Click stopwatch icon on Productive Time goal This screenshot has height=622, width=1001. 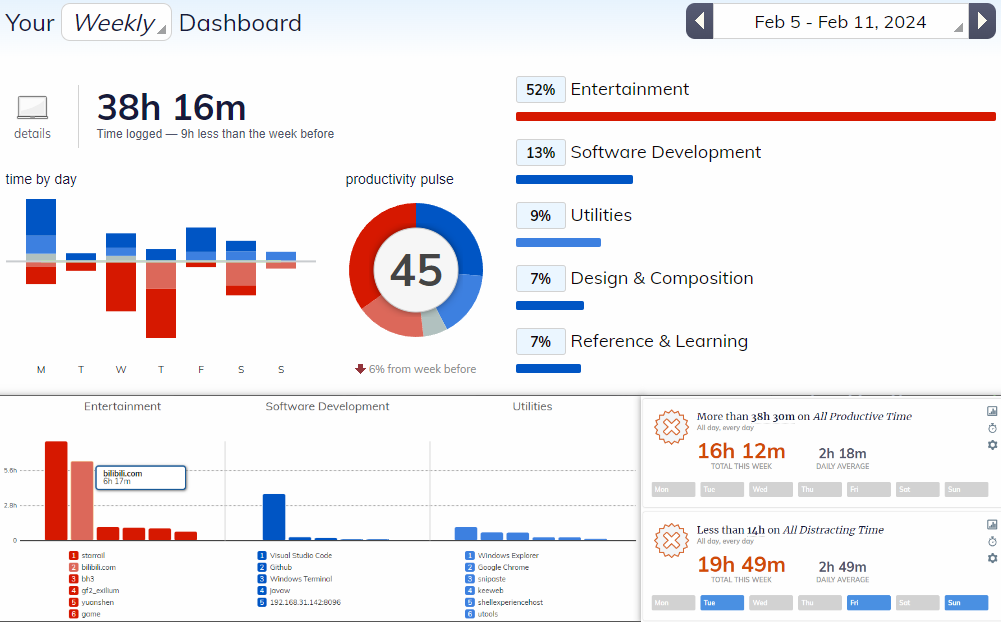[992, 428]
